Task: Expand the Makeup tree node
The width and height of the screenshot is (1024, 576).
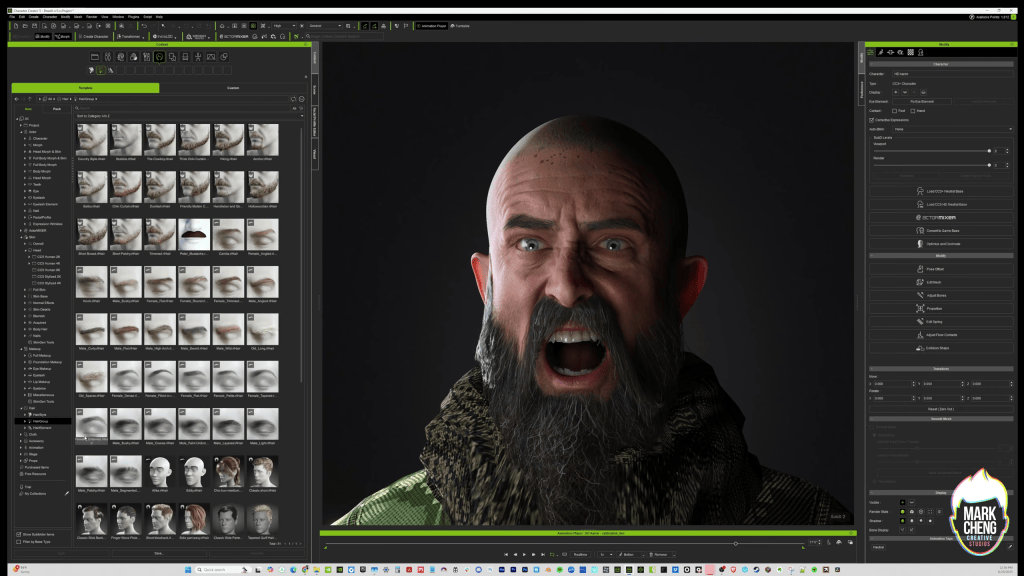Action: [x=21, y=349]
